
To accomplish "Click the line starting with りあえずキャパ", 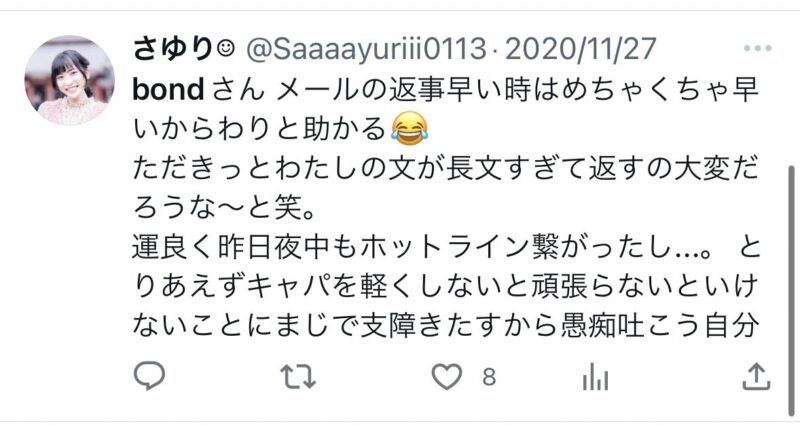I will [x=444, y=286].
